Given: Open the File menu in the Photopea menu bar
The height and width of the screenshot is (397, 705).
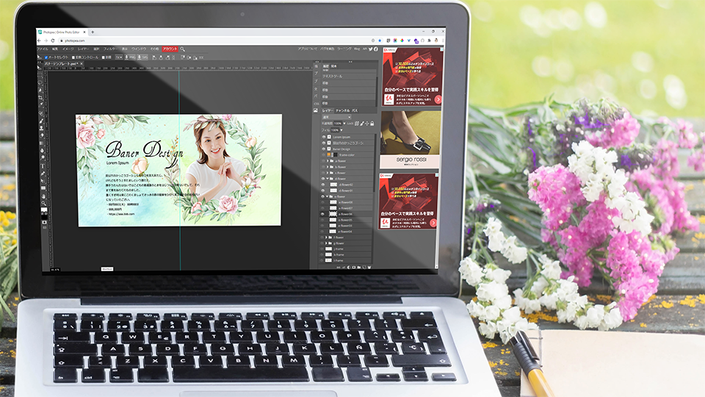Looking at the screenshot, I should pyautogui.click(x=43, y=49).
